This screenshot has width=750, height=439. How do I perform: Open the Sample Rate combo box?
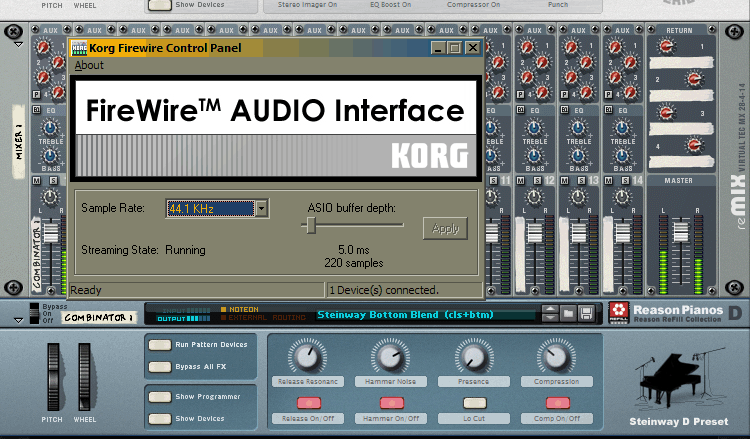tap(217, 208)
